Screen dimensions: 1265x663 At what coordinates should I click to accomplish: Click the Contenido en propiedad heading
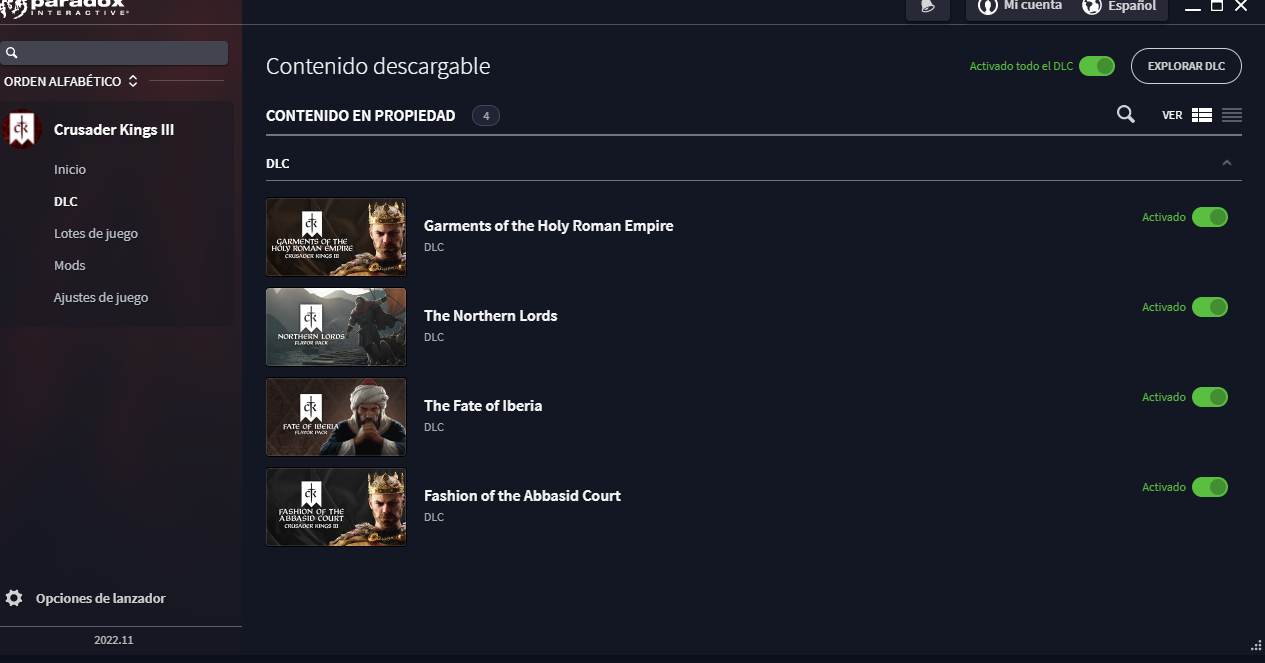pyautogui.click(x=360, y=116)
